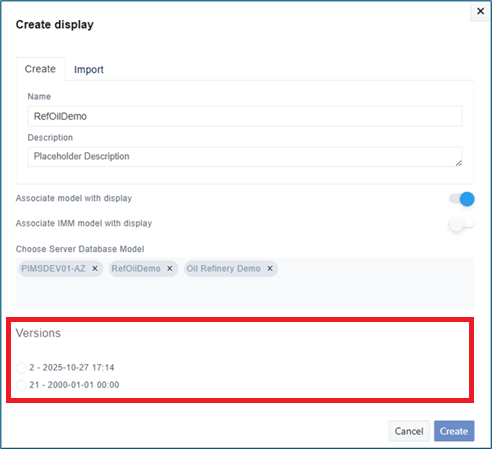Select version 21 - 2000-01-01 00:00

click(x=21, y=385)
